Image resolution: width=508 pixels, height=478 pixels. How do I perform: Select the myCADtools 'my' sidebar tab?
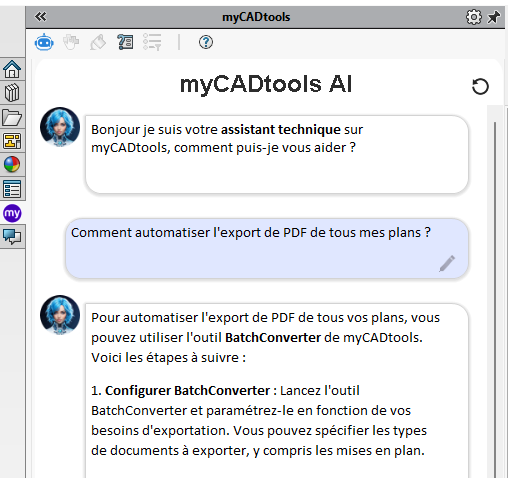pyautogui.click(x=12, y=213)
